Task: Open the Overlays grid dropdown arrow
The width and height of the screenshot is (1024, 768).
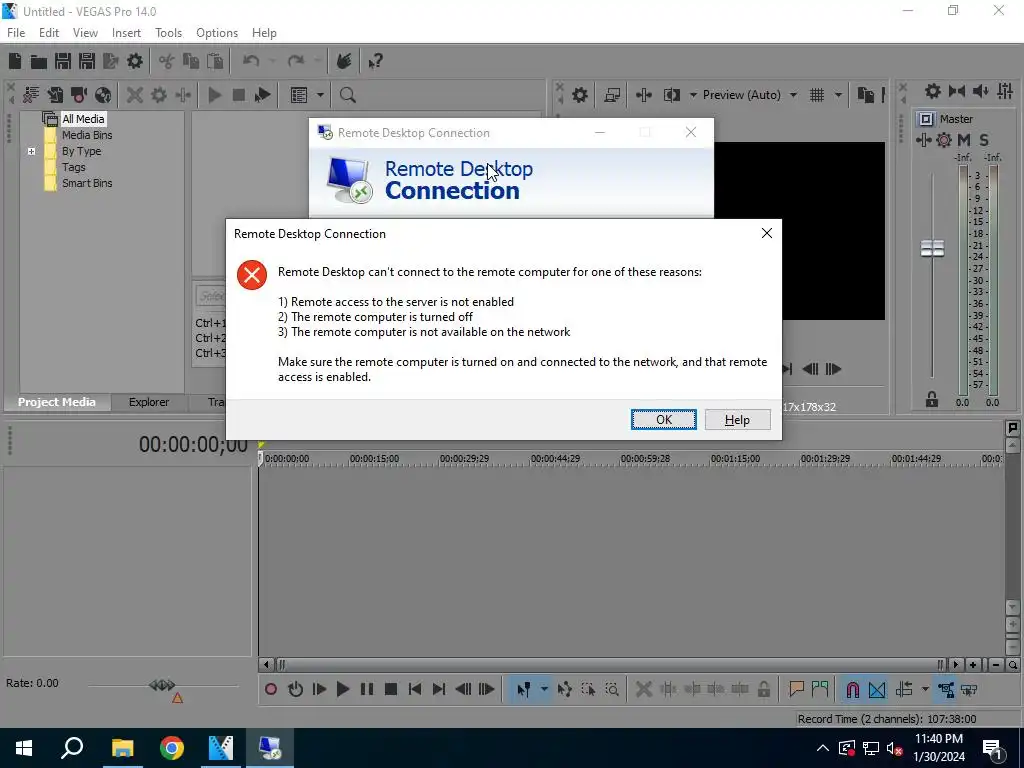Action: point(838,95)
